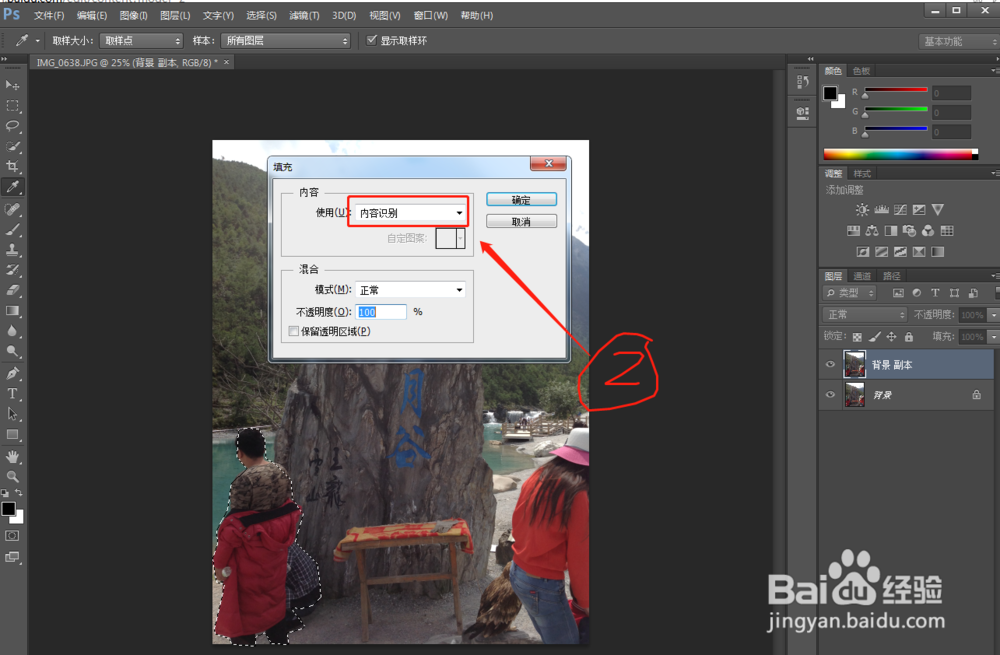Viewport: 1000px width, 655px height.
Task: Switch foreground and background colors
Action: point(18,493)
